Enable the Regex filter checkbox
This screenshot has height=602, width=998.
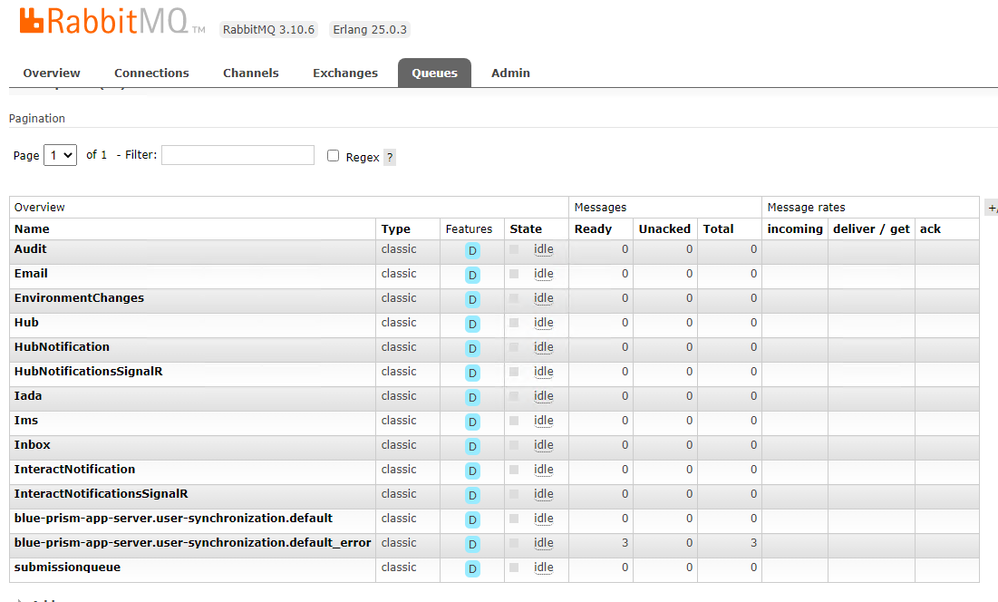[x=333, y=156]
